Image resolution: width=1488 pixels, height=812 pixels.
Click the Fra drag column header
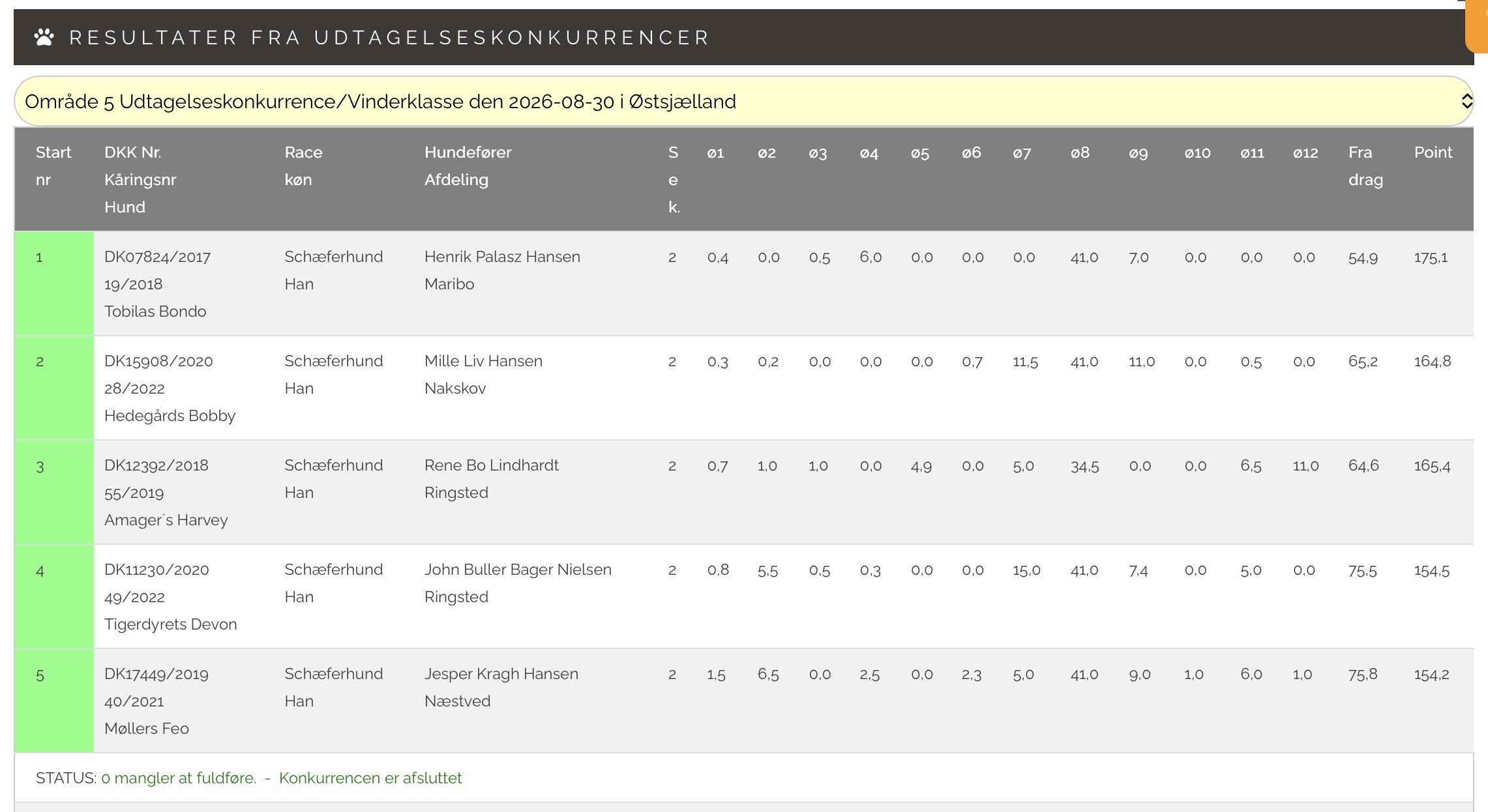tap(1365, 166)
